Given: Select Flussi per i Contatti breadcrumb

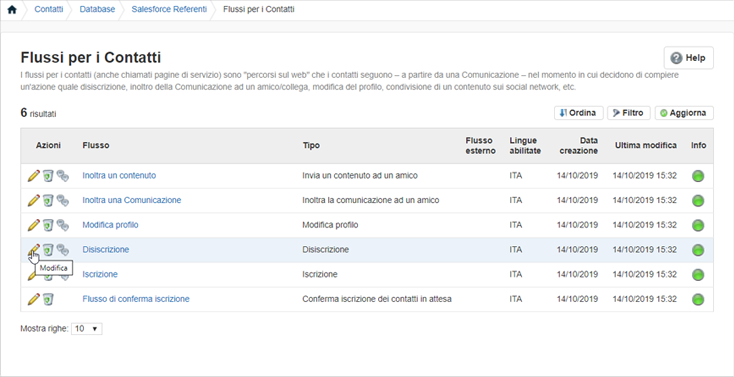Looking at the screenshot, I should point(259,9).
